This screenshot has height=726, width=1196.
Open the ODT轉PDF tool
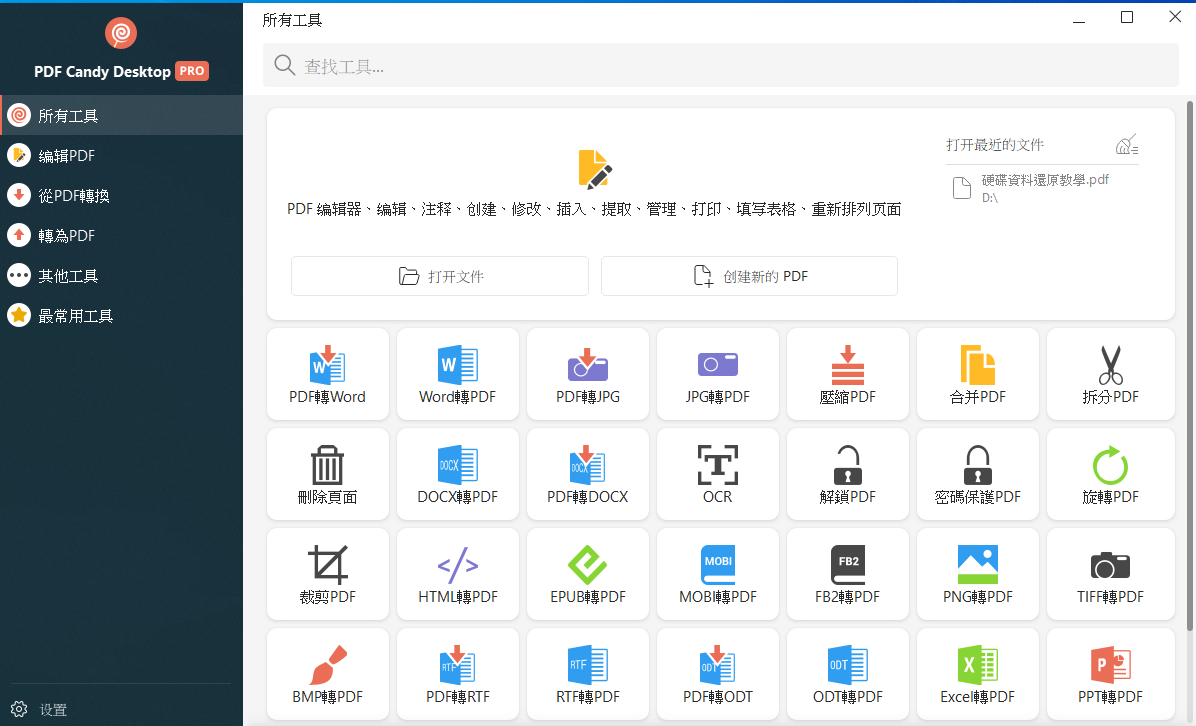pyautogui.click(x=847, y=673)
